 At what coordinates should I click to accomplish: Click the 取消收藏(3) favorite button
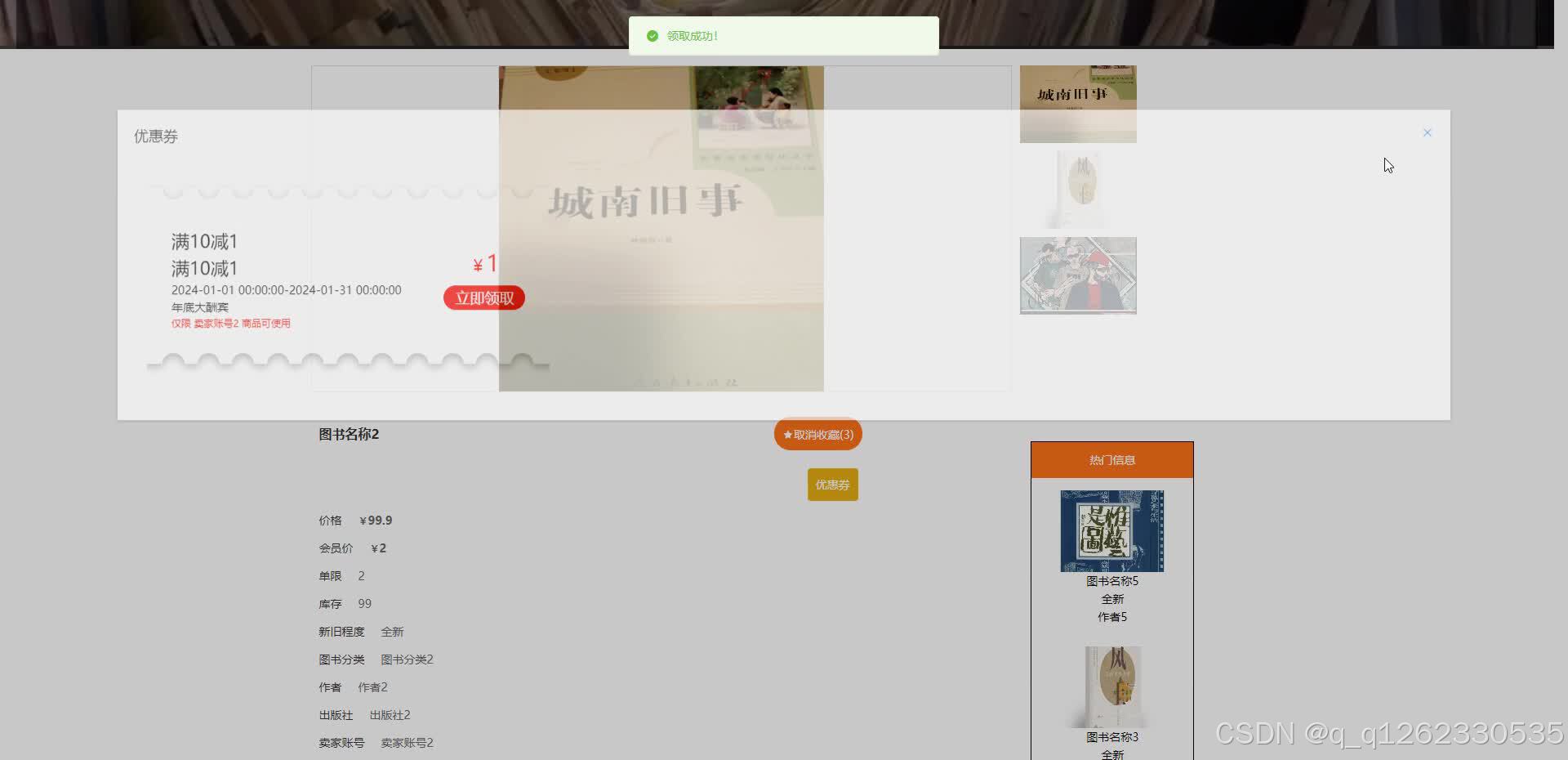pos(818,435)
